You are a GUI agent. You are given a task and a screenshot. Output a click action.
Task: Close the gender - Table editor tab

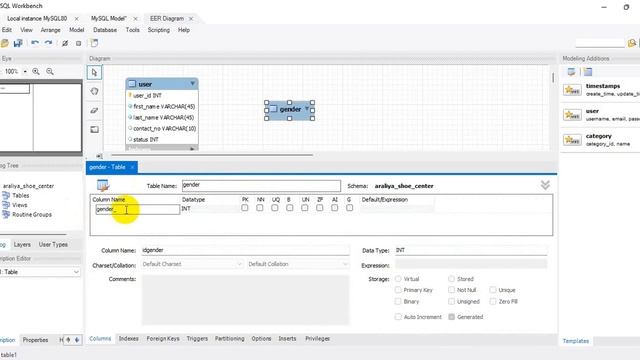click(x=132, y=167)
